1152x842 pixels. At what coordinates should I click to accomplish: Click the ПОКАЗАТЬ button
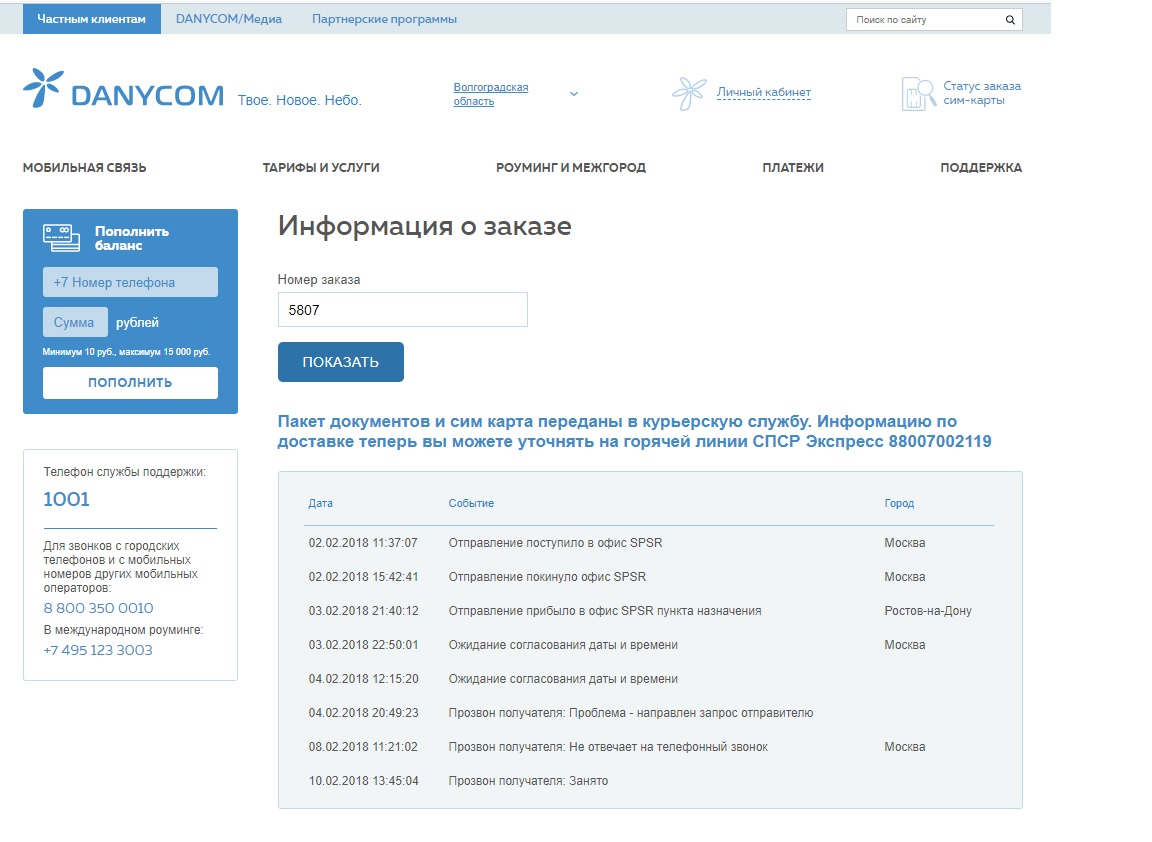click(341, 361)
